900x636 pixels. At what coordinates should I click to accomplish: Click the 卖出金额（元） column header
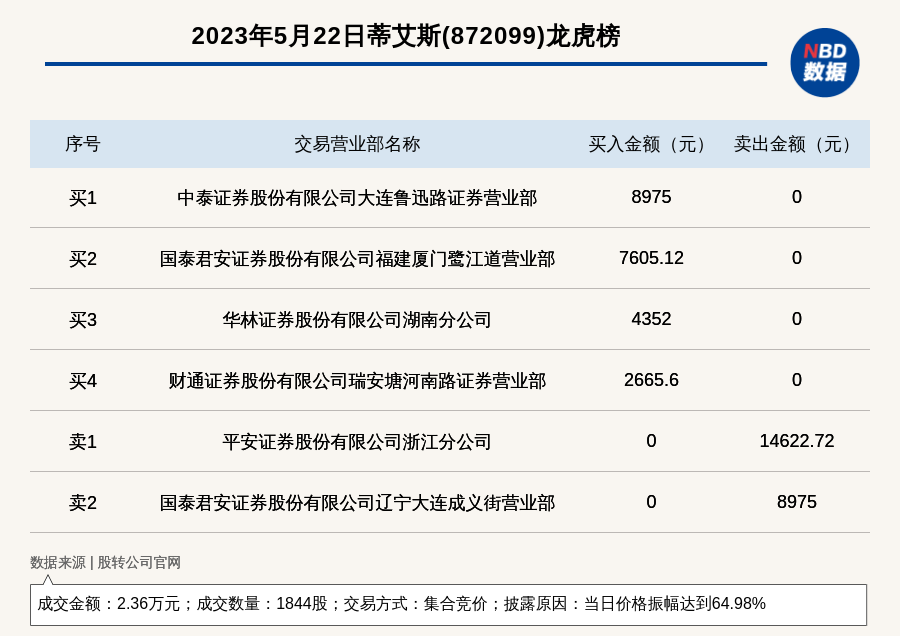pyautogui.click(x=797, y=144)
